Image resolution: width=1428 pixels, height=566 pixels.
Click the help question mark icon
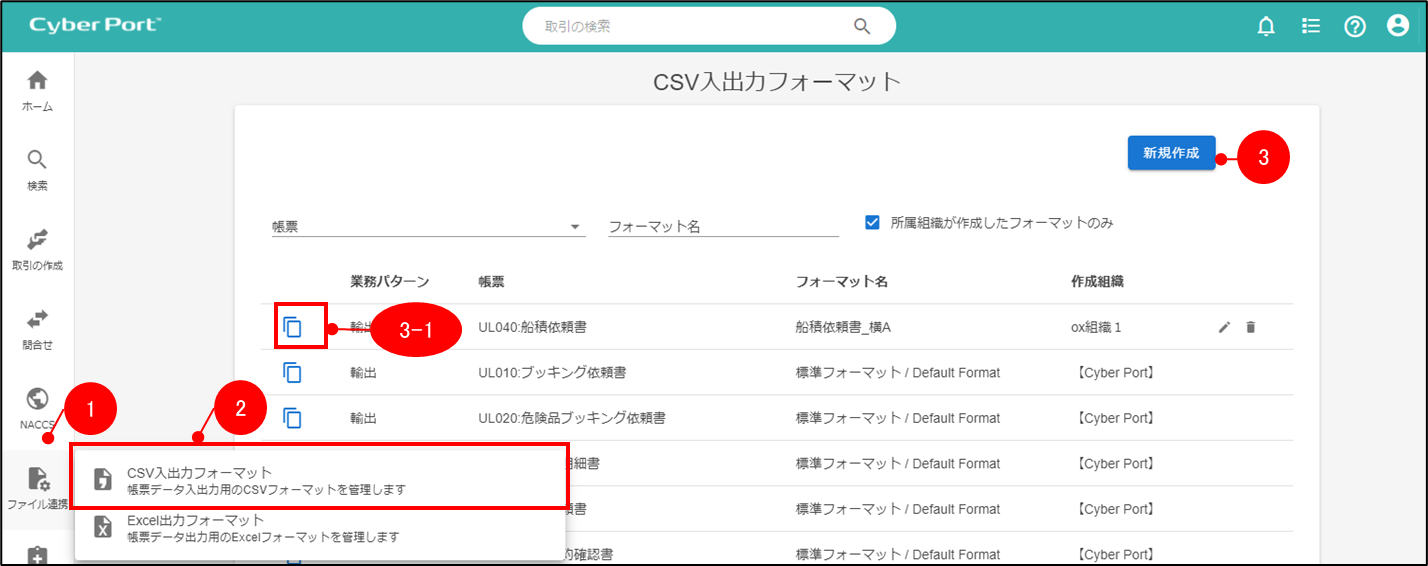(1355, 27)
